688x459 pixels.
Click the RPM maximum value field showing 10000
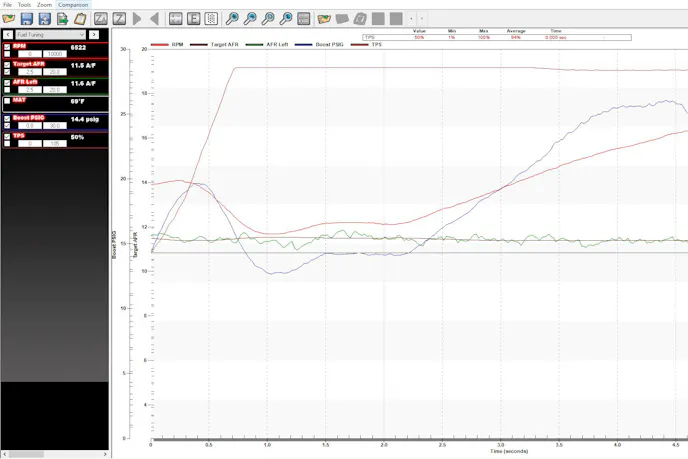pyautogui.click(x=53, y=53)
